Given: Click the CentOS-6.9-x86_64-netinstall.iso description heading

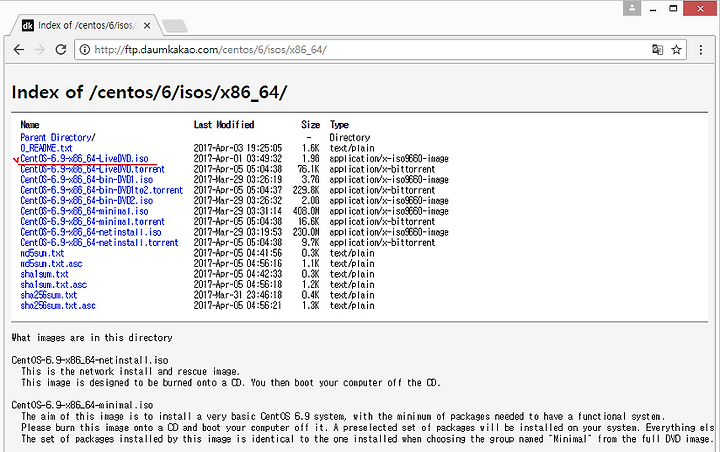Looking at the screenshot, I should [x=90, y=360].
